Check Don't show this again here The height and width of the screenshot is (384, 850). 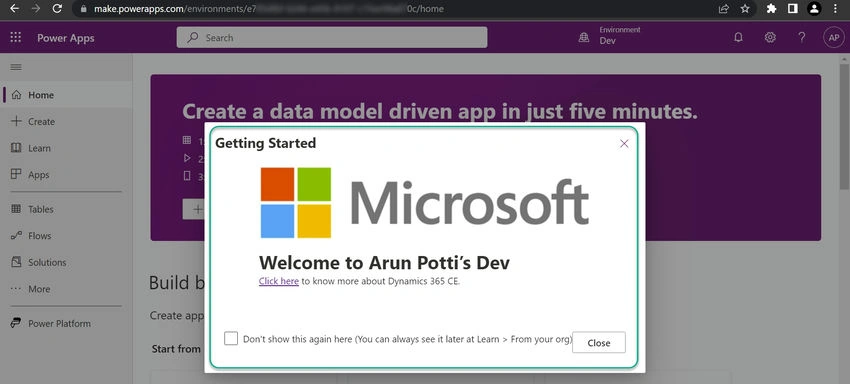[x=231, y=338]
